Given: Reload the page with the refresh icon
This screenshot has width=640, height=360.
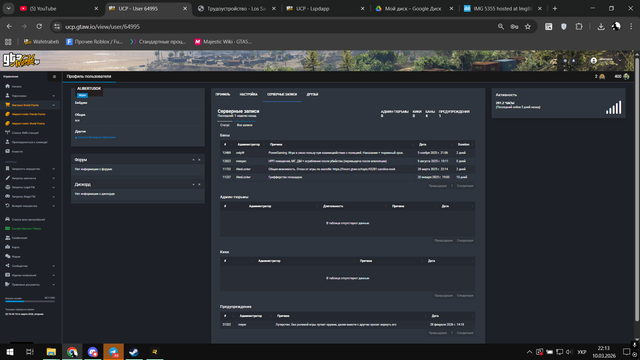Looking at the screenshot, I should point(39,27).
